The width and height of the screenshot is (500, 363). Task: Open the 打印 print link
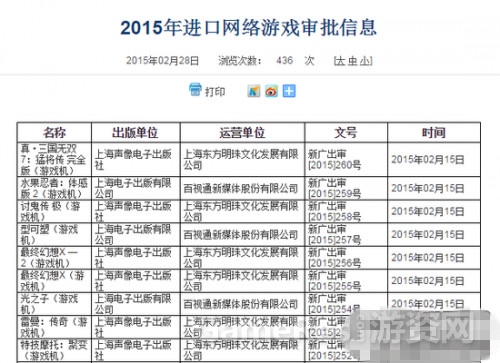pyautogui.click(x=215, y=92)
